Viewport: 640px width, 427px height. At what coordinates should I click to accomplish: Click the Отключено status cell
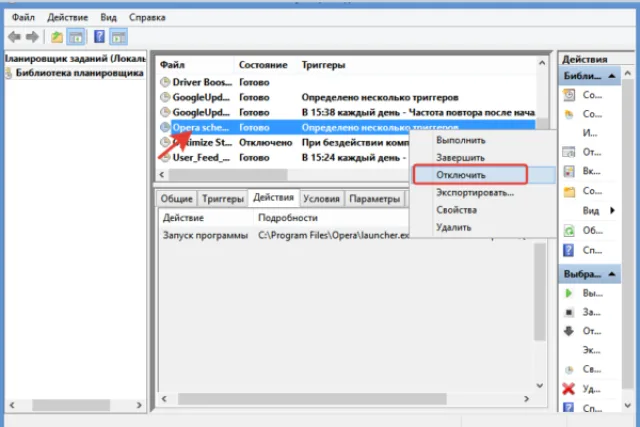click(266, 142)
